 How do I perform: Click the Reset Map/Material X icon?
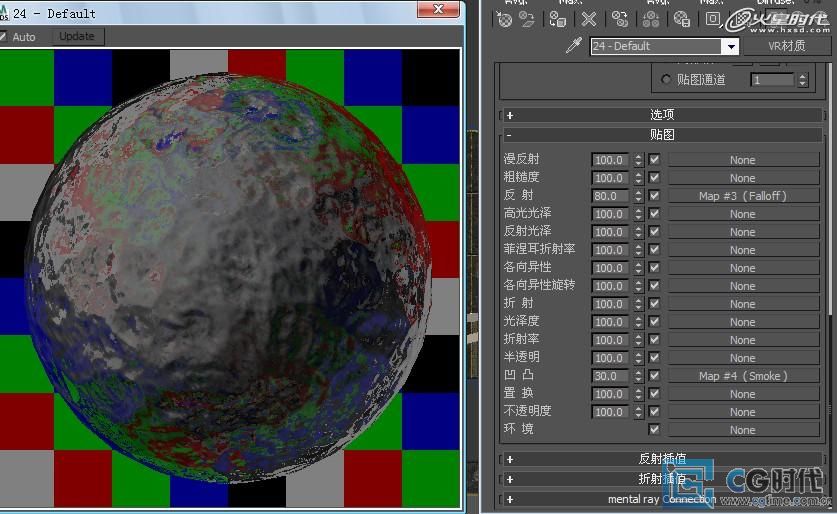tap(589, 20)
